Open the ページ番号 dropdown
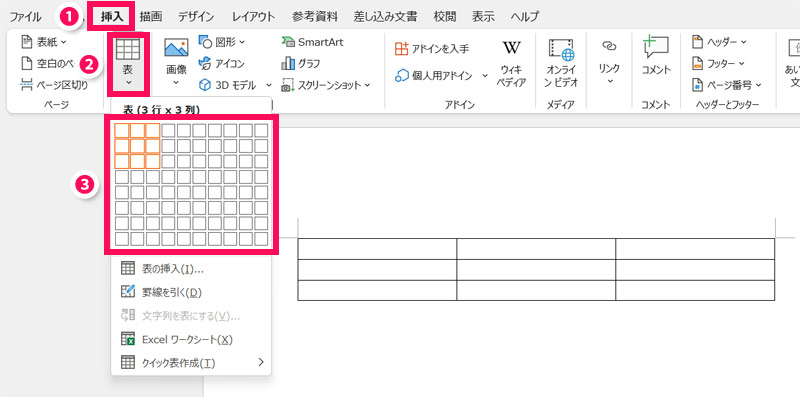This screenshot has width=800, height=397. click(758, 85)
